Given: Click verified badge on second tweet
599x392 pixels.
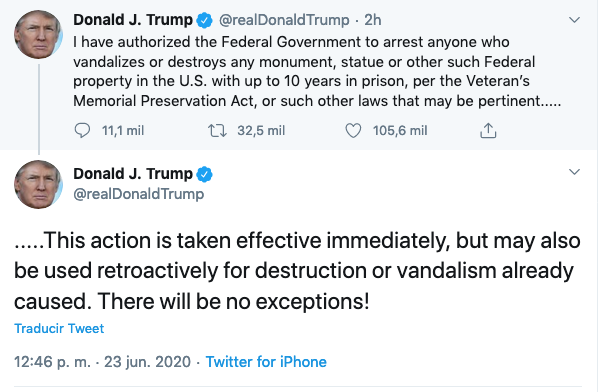Looking at the screenshot, I should pos(204,174).
